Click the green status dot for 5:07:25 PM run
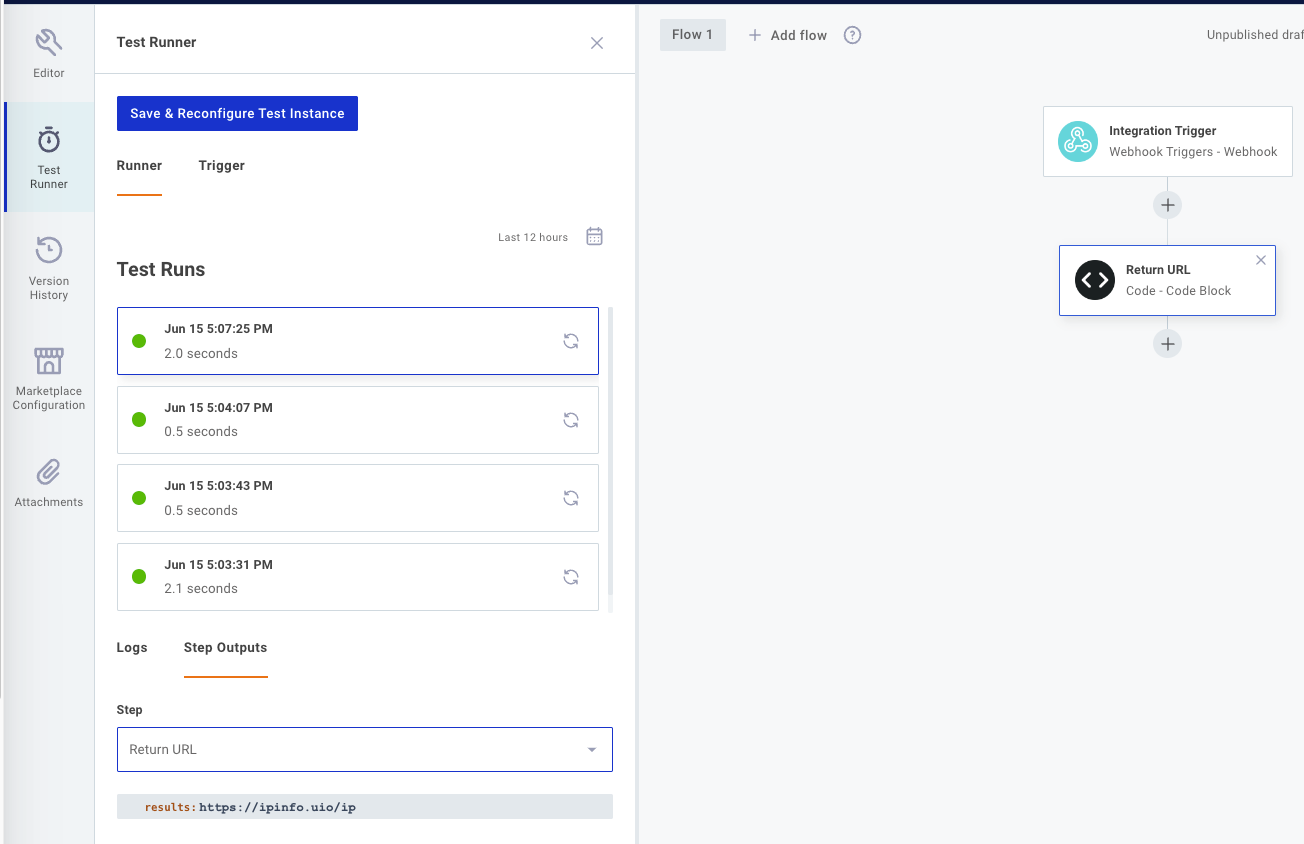1304x844 pixels. click(139, 341)
